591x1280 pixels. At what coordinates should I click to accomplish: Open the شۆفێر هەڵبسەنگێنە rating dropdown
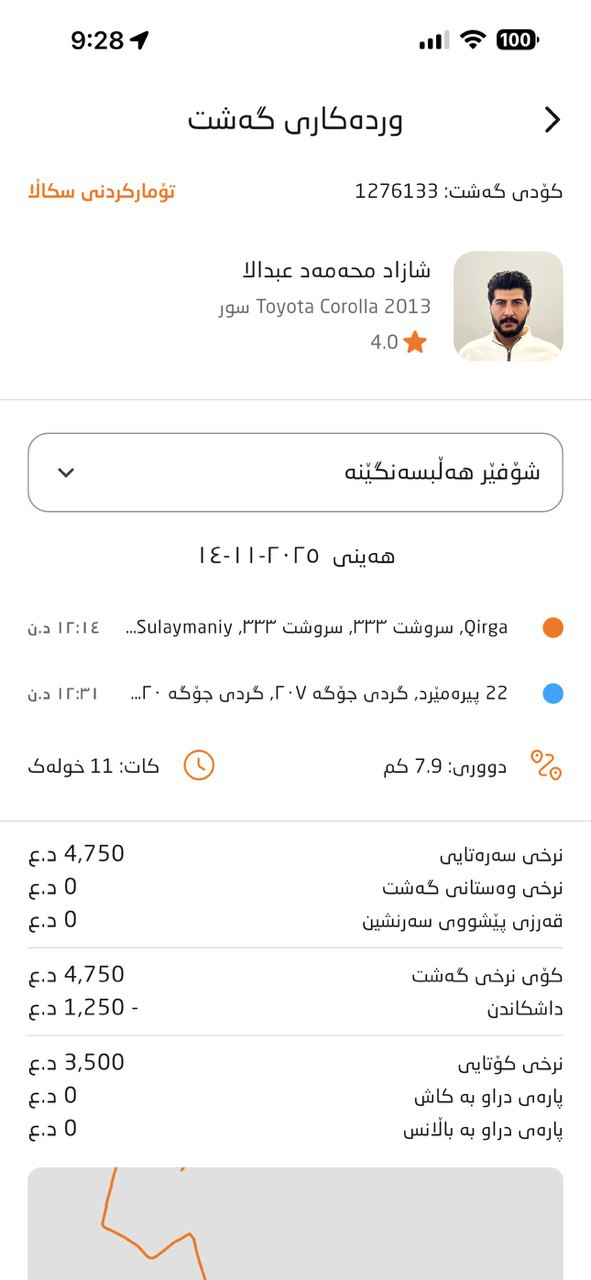click(x=295, y=470)
